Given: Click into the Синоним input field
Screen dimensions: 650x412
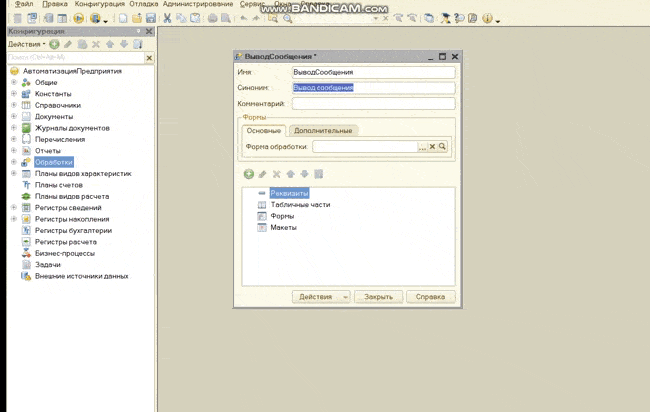Looking at the screenshot, I should [x=373, y=88].
